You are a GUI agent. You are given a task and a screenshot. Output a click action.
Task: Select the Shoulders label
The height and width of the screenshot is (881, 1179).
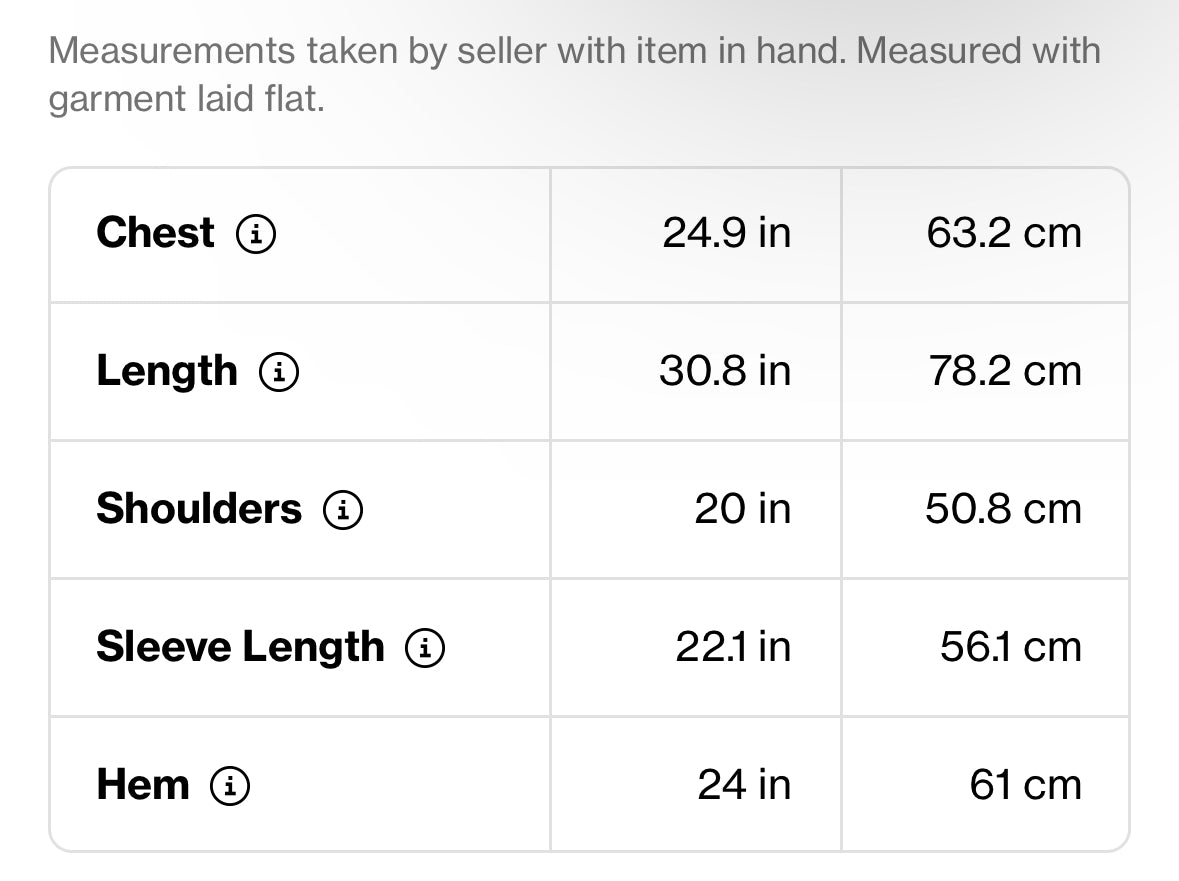(x=199, y=509)
